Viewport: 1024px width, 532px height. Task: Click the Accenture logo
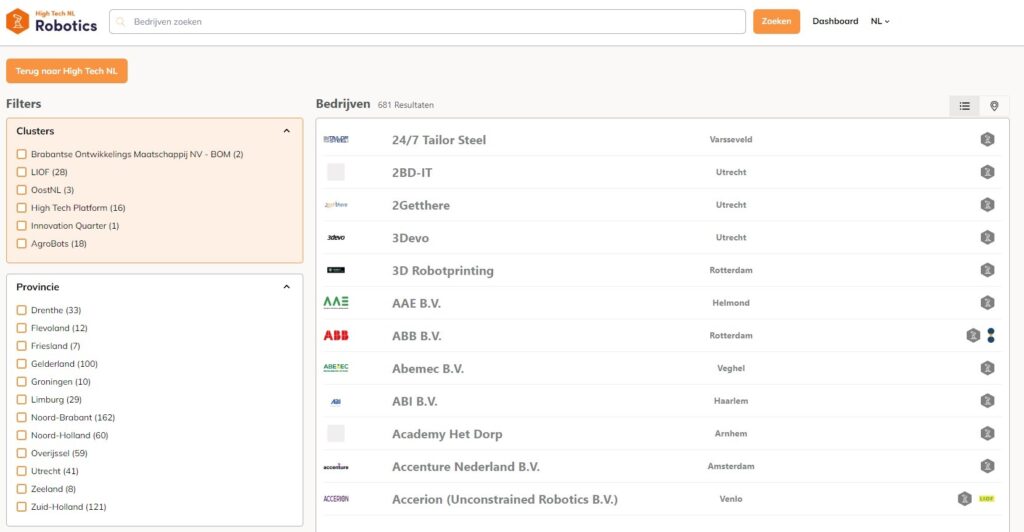[336, 466]
